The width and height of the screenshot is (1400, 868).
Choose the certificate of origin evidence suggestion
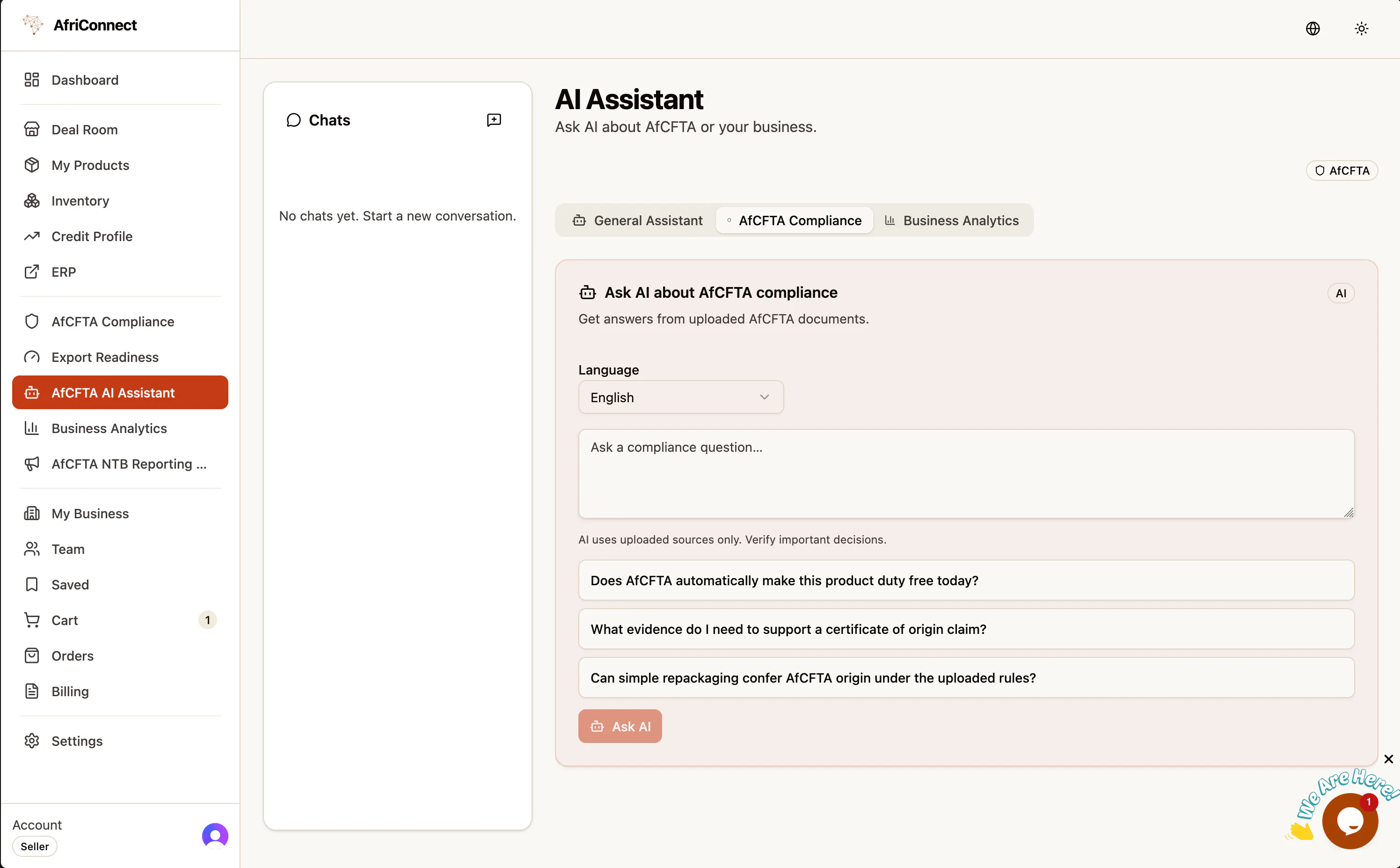point(966,629)
